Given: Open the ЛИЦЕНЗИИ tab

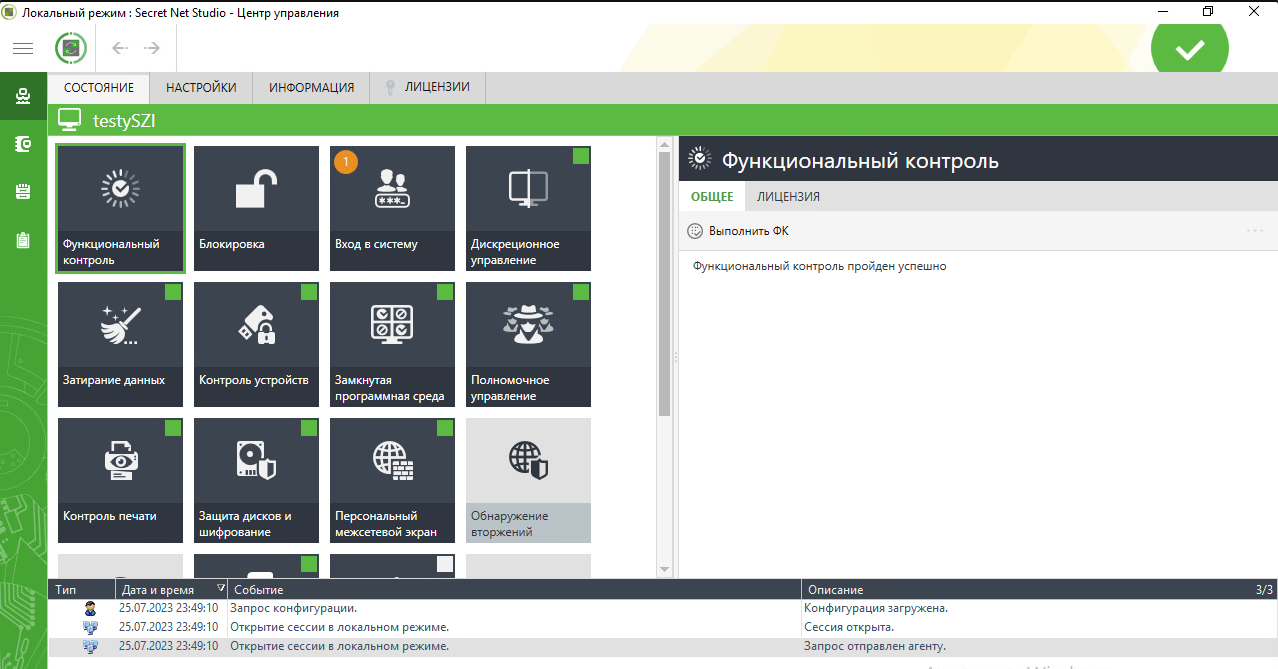Looking at the screenshot, I should 427,88.
